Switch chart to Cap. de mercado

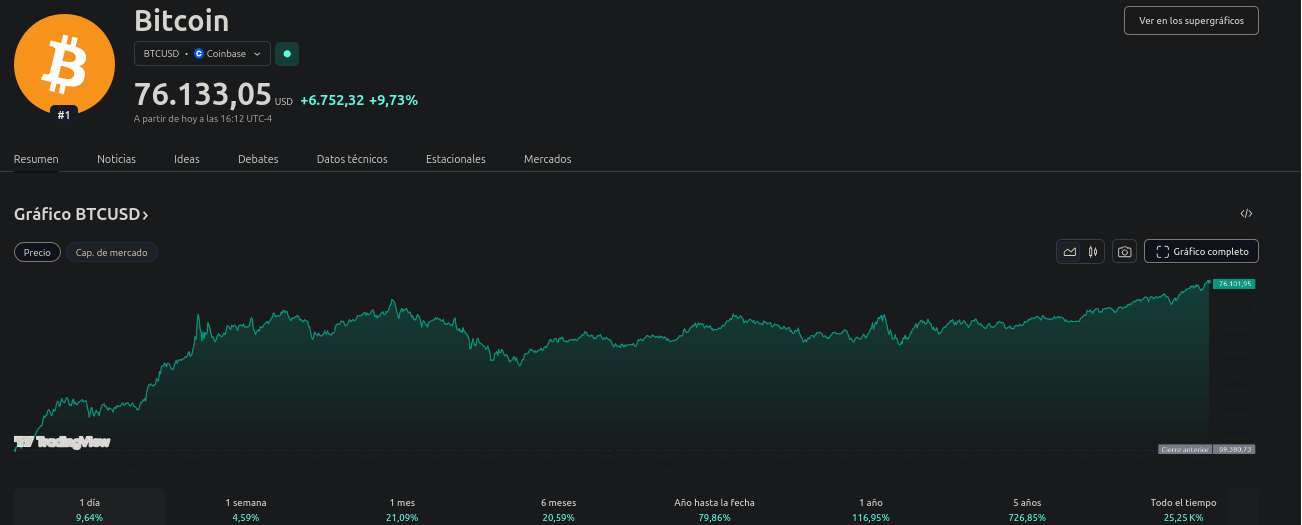pyautogui.click(x=112, y=253)
